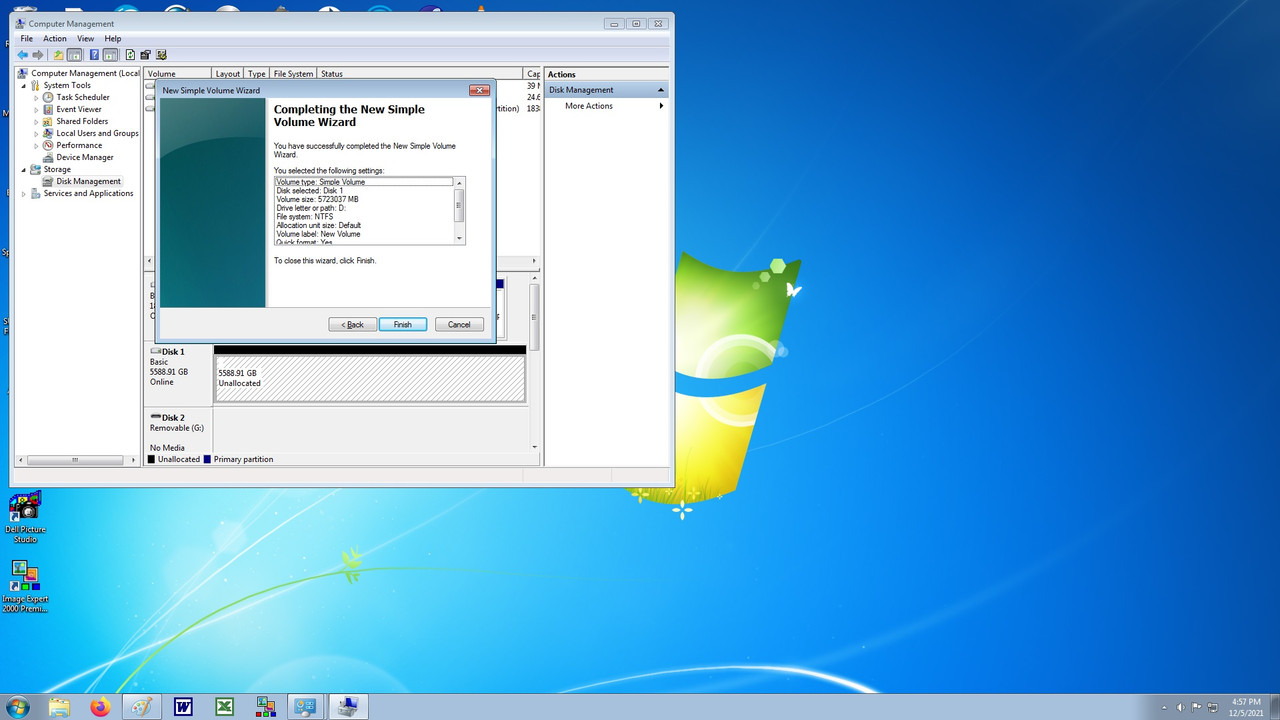Viewport: 1280px width, 720px height.
Task: Open the Image Expert 2000 desktop shortcut
Action: click(25, 587)
